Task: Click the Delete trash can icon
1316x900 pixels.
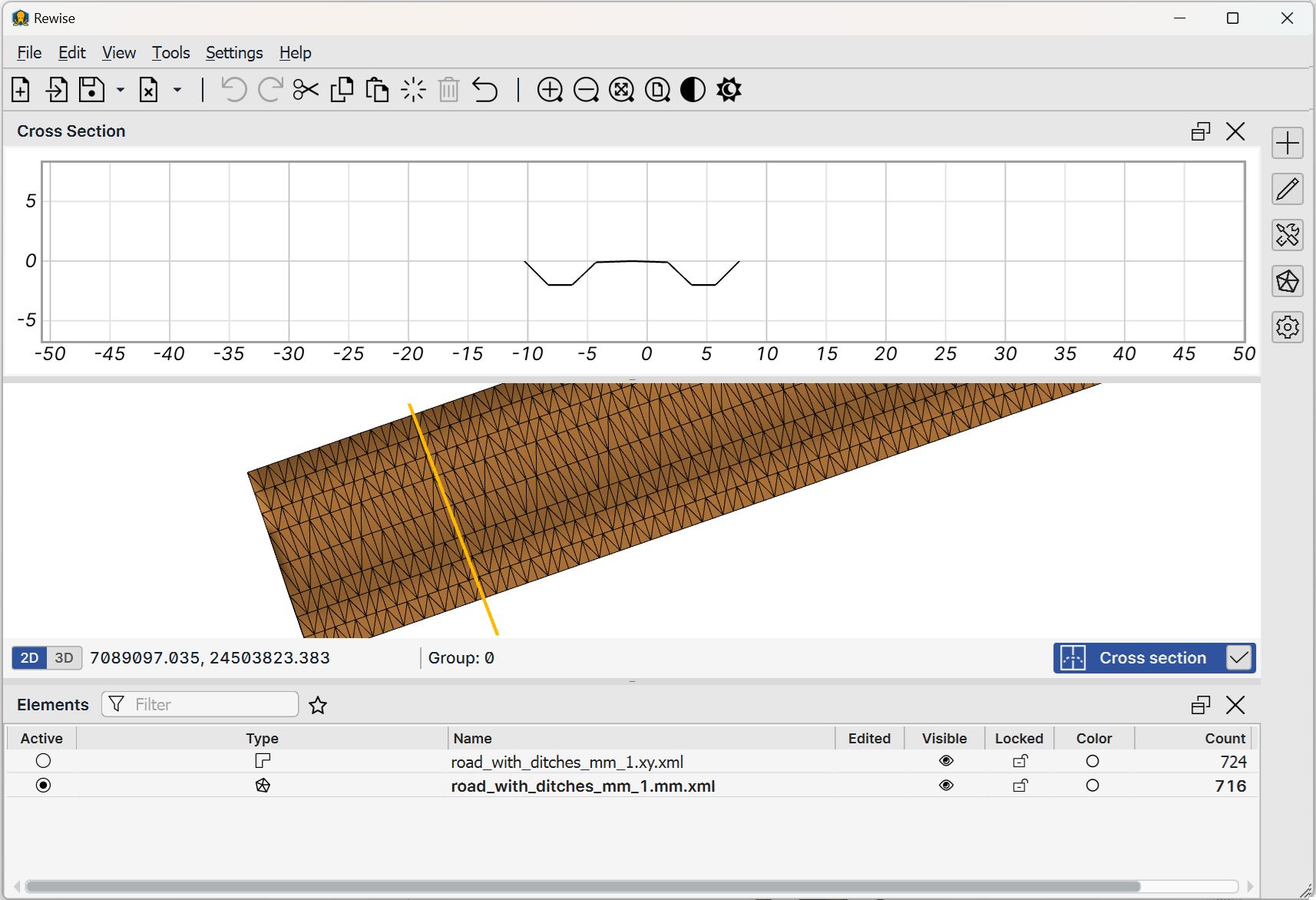Action: [x=449, y=90]
